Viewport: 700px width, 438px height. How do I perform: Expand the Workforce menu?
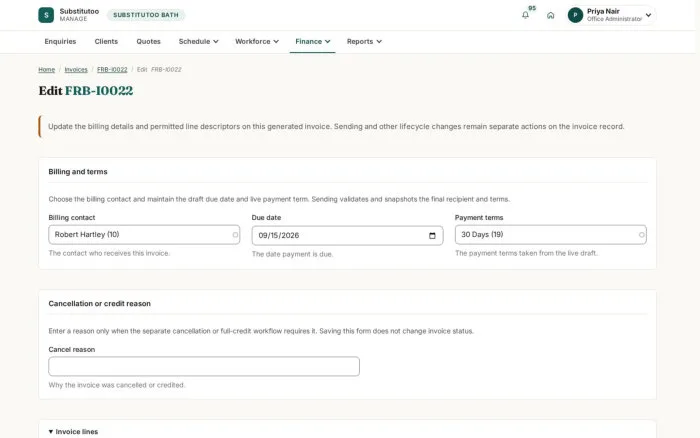pyautogui.click(x=257, y=41)
